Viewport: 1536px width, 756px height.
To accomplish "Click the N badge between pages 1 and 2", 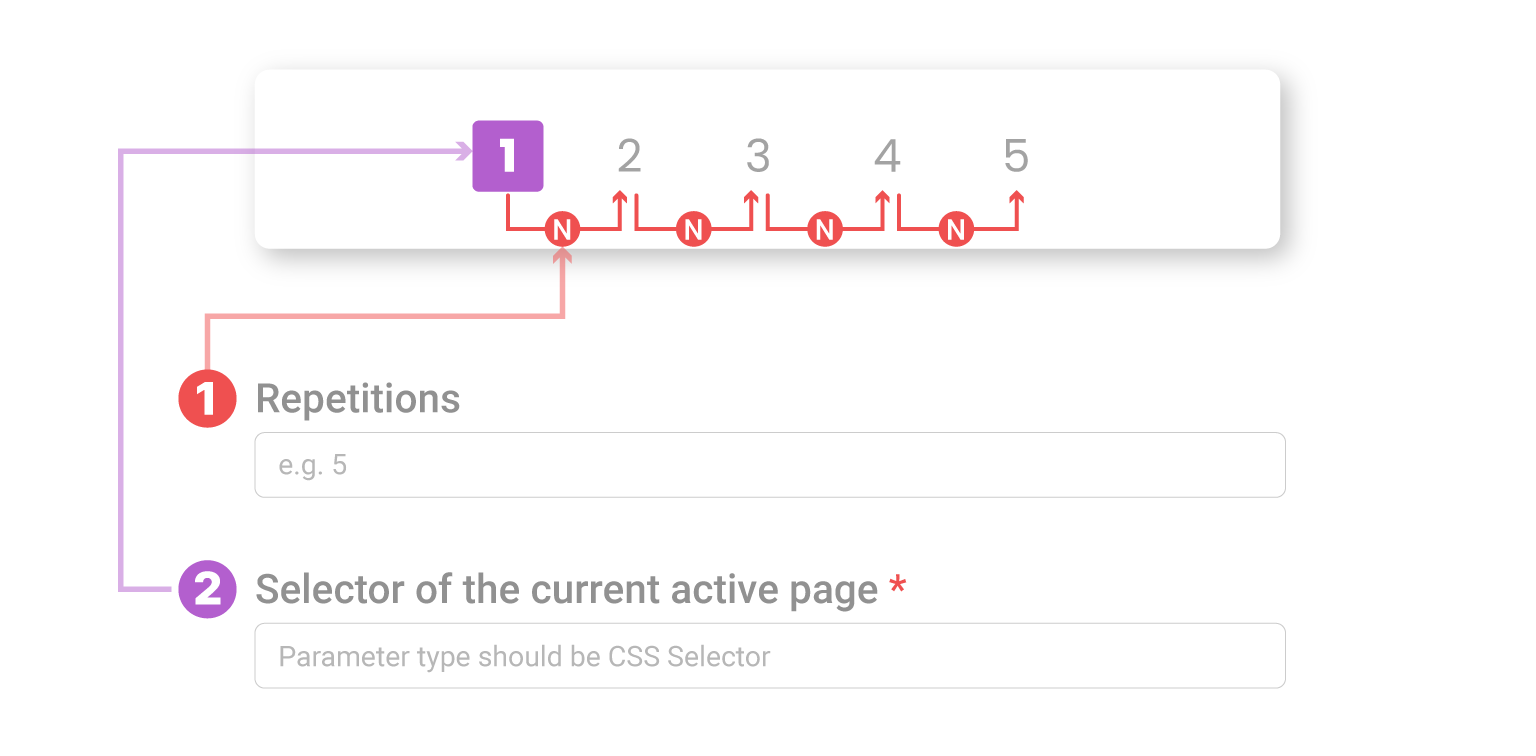I will point(562,230).
